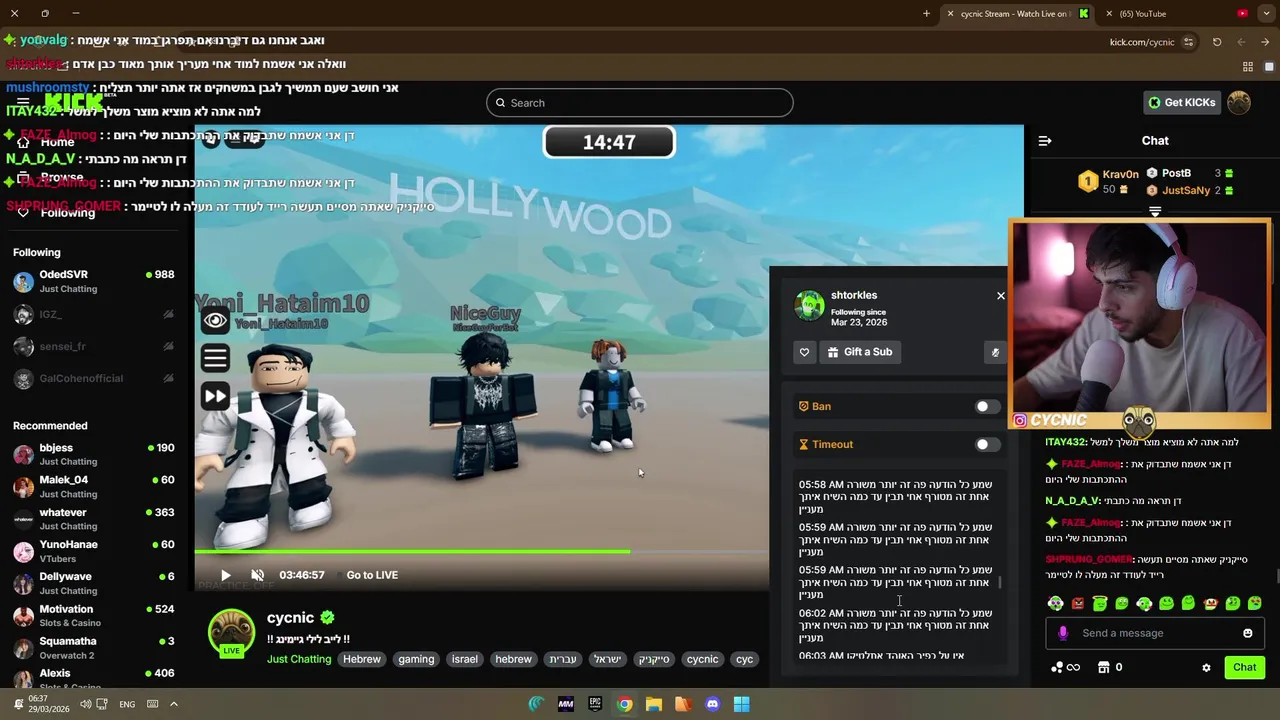The width and height of the screenshot is (1280, 720).
Task: Expand the chat leaderboard arrow below Krav0n
Action: click(1155, 212)
